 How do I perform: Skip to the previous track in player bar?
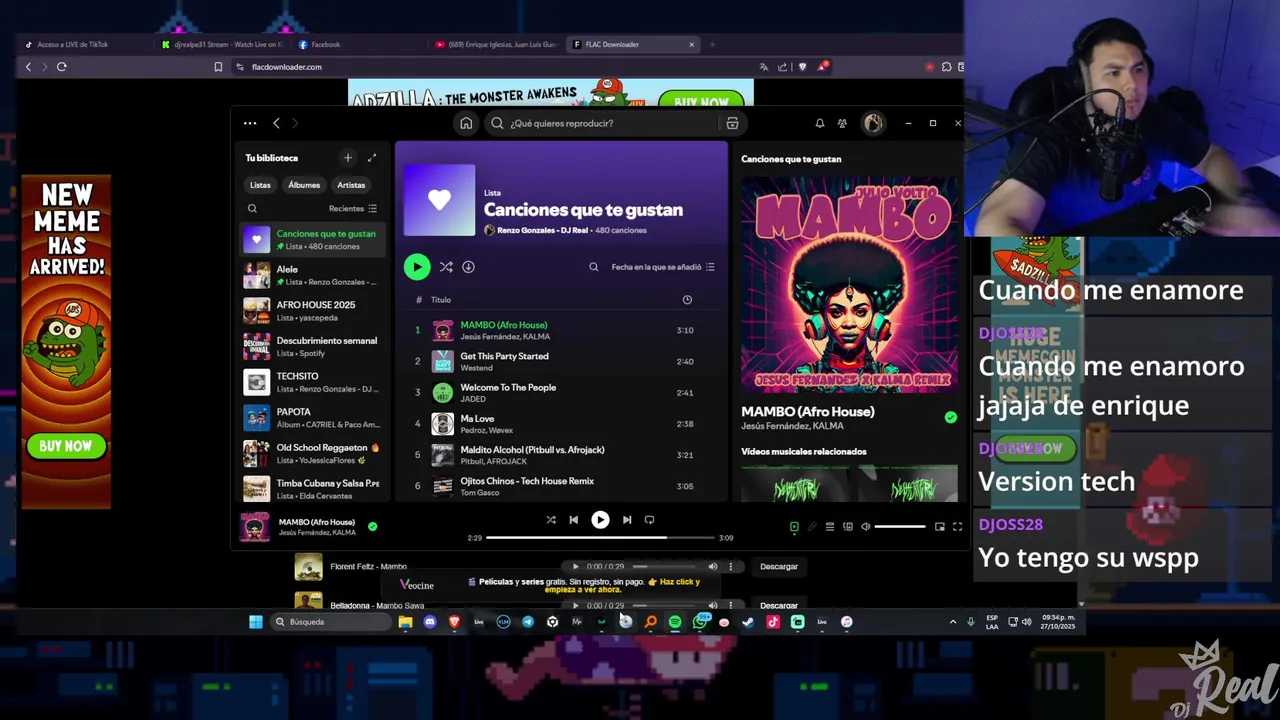click(x=574, y=520)
